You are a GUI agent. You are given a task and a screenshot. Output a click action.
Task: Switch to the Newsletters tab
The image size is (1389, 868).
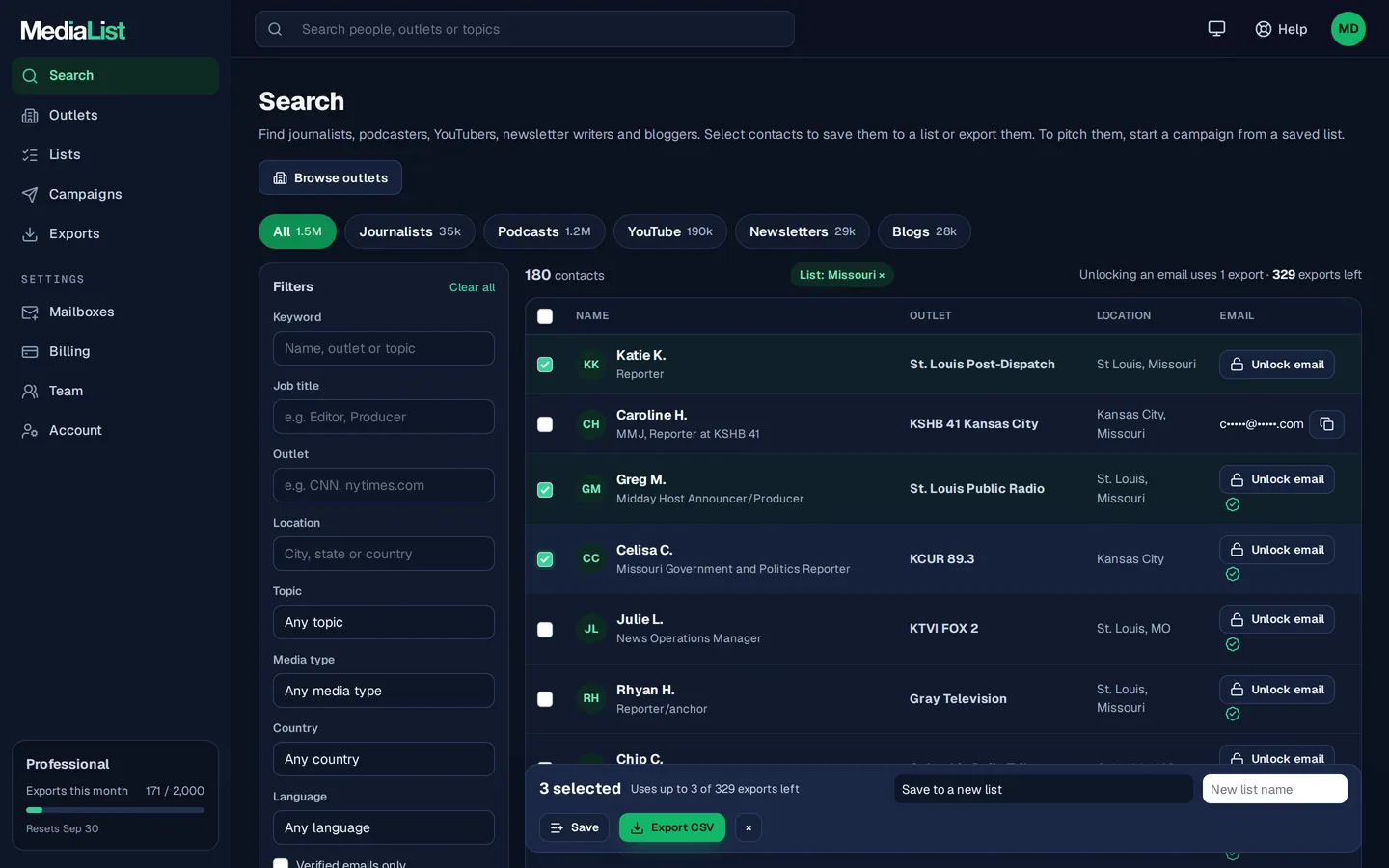click(x=803, y=231)
